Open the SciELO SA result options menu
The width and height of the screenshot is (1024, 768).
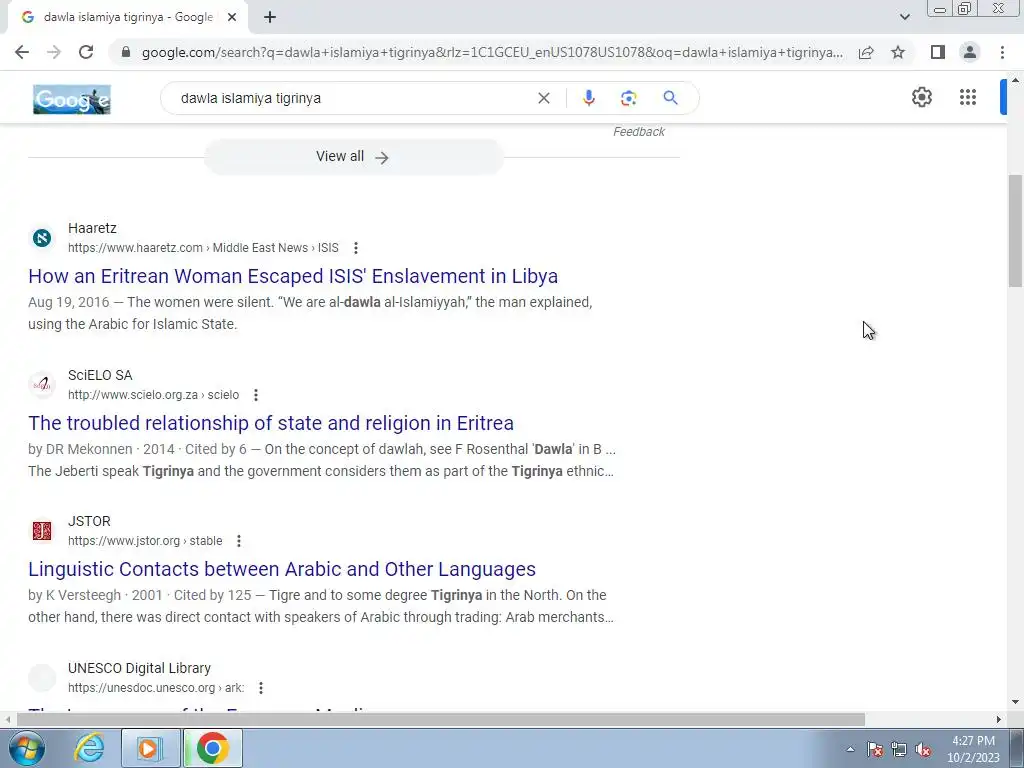click(256, 395)
